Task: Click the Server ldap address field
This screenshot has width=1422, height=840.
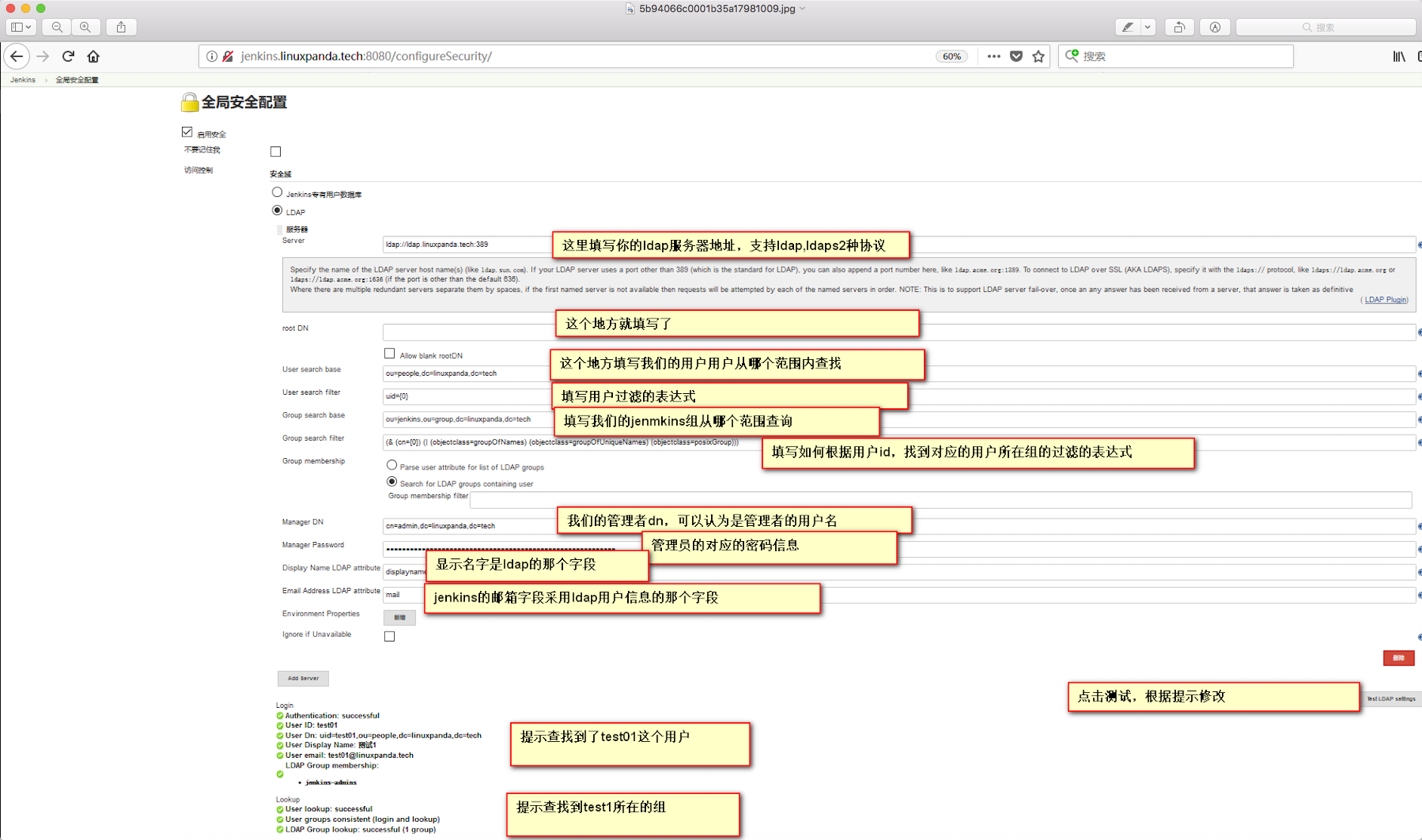Action: click(898, 245)
